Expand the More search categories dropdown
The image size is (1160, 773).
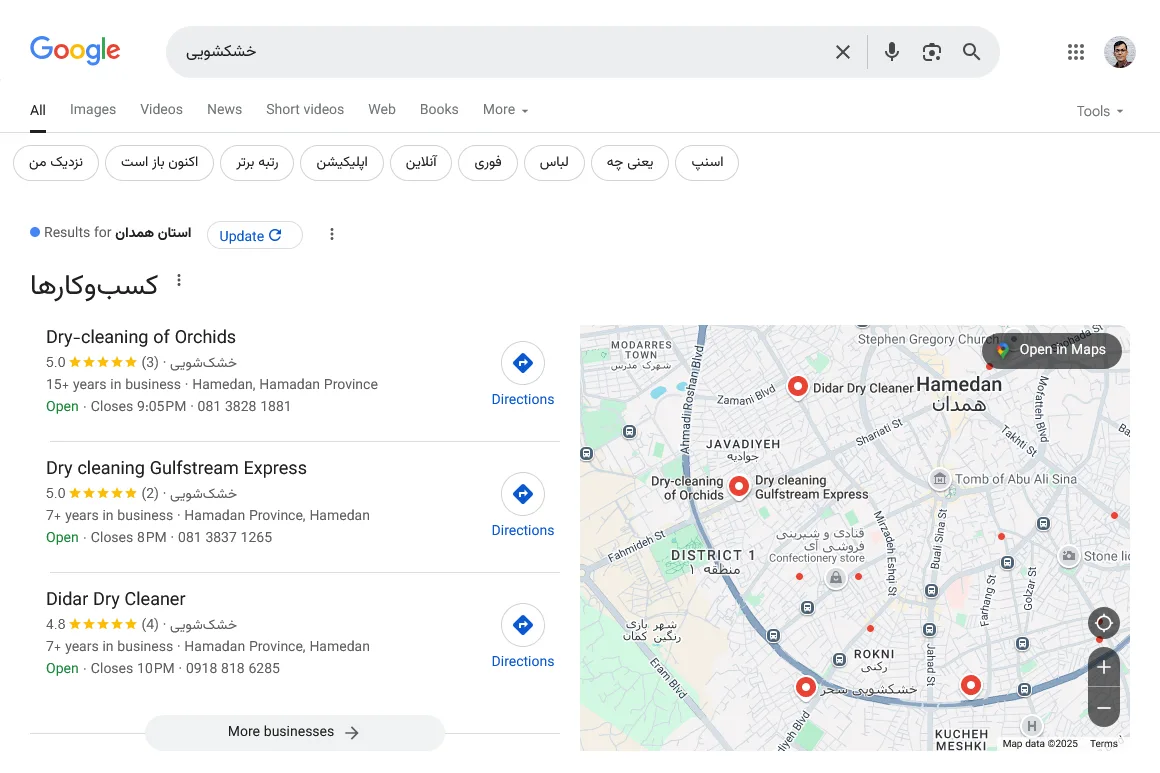click(x=505, y=109)
